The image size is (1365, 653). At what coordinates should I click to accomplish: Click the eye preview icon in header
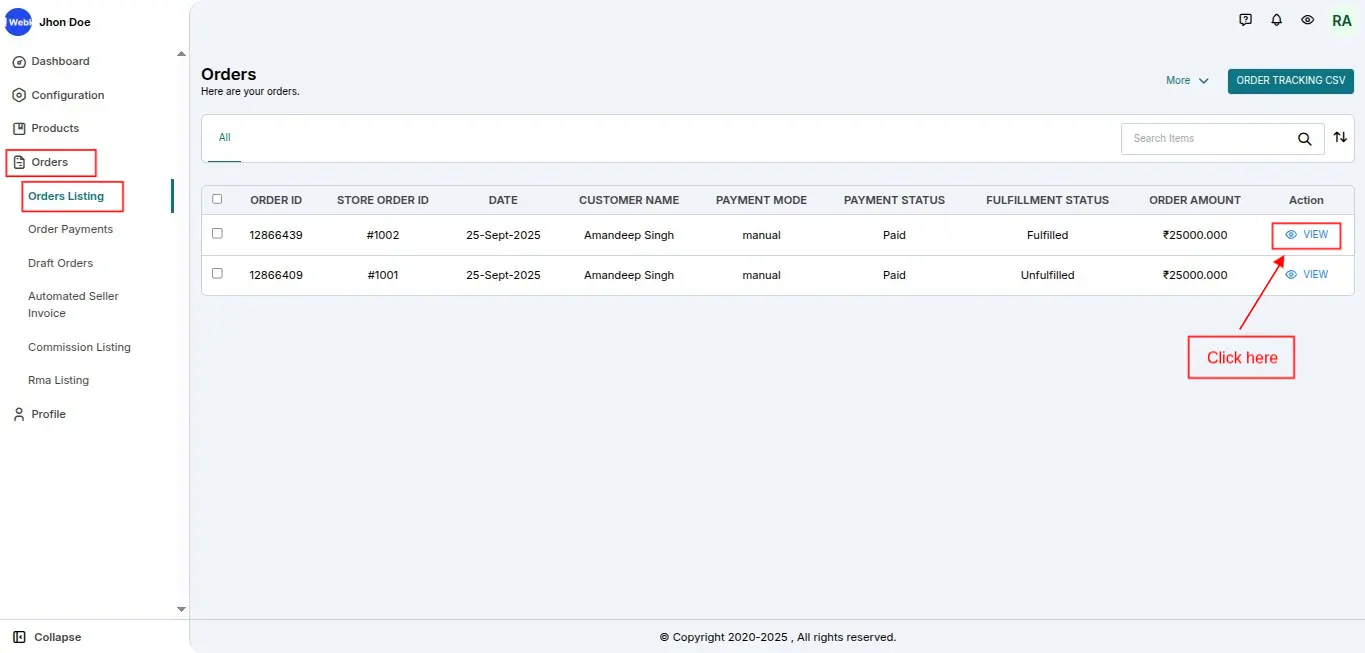click(1307, 20)
